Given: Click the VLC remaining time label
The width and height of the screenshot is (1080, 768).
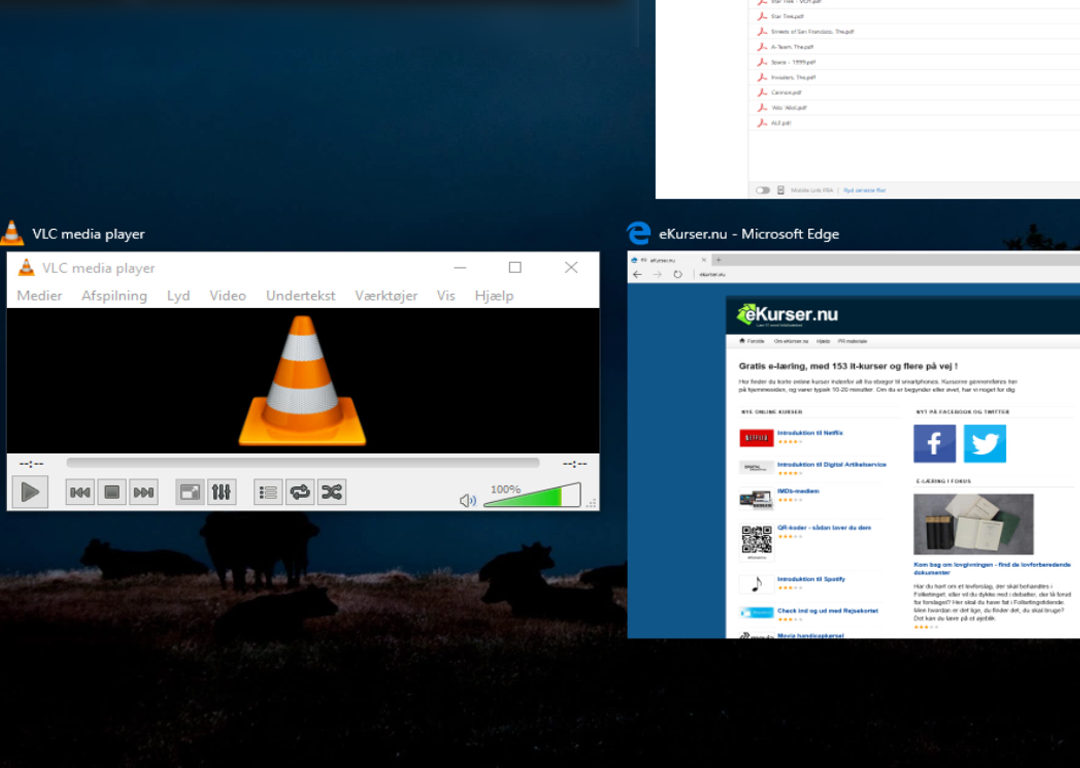Looking at the screenshot, I should point(575,464).
